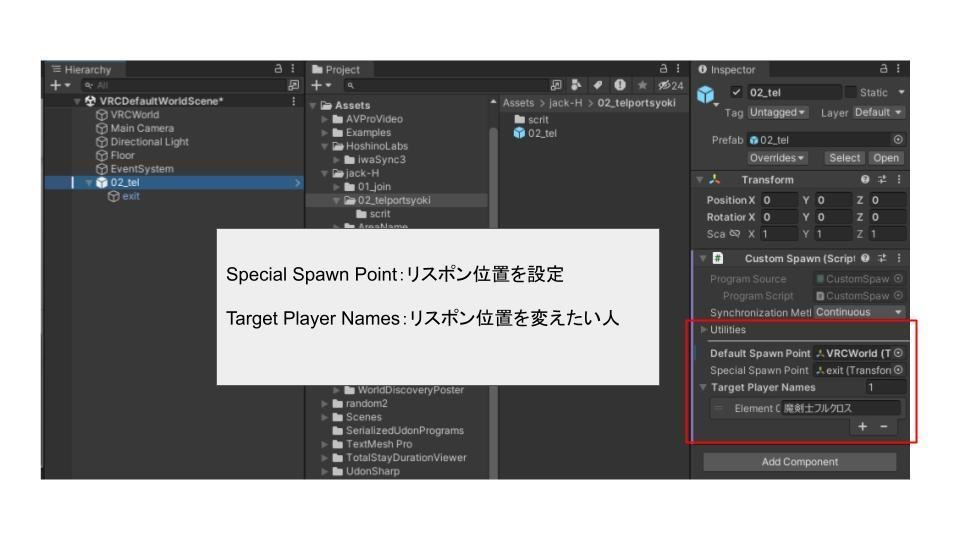
Task: Open the Project create plus dropdown
Action: tap(321, 85)
